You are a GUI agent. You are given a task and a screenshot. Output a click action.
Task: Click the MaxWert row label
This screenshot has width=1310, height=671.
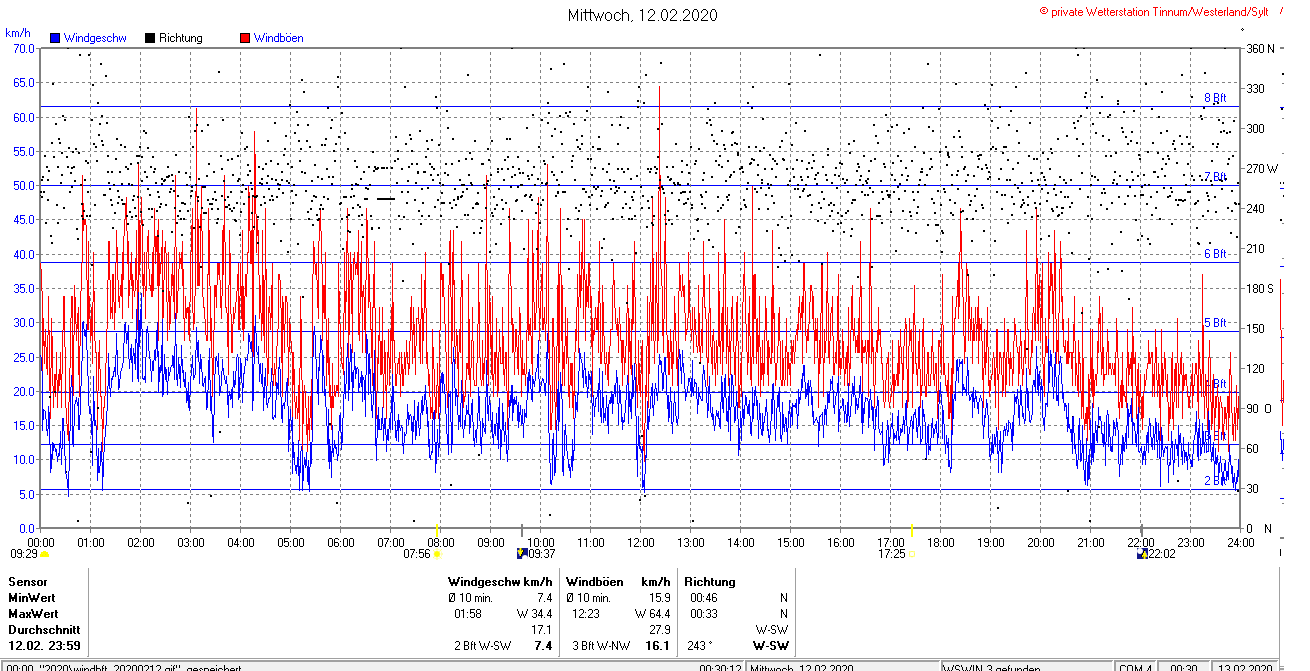[x=35, y=613]
